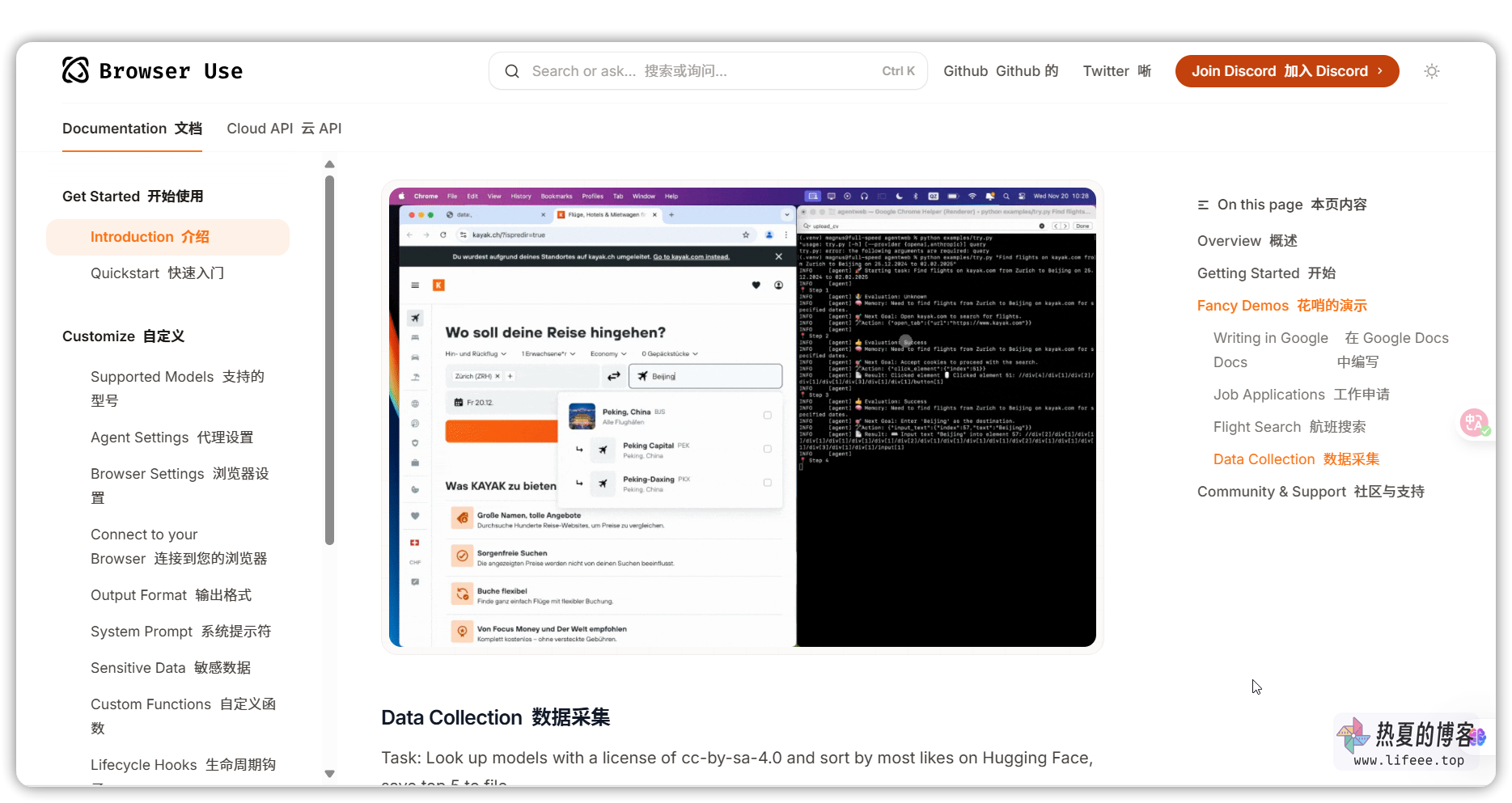1512x803 pixels.
Task: Open the Twitter link in header
Action: pos(1116,71)
